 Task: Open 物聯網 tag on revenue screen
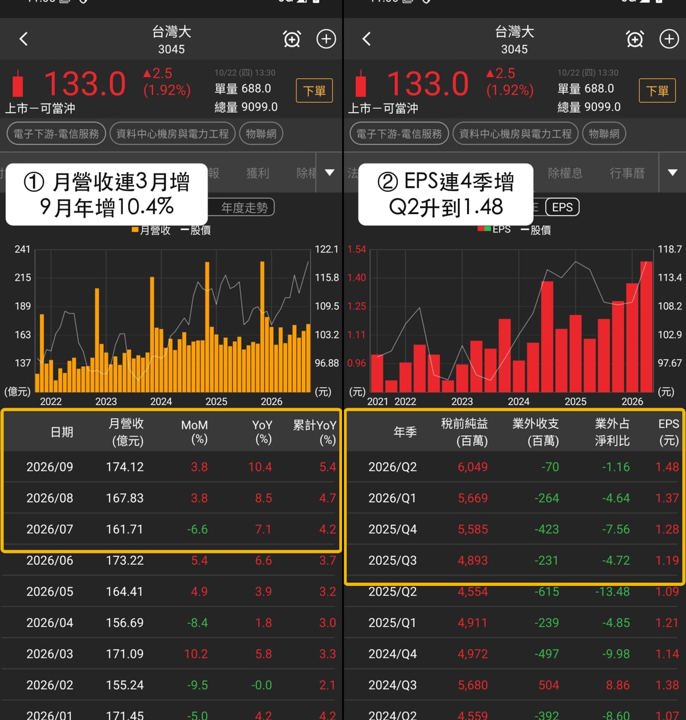pos(261,134)
